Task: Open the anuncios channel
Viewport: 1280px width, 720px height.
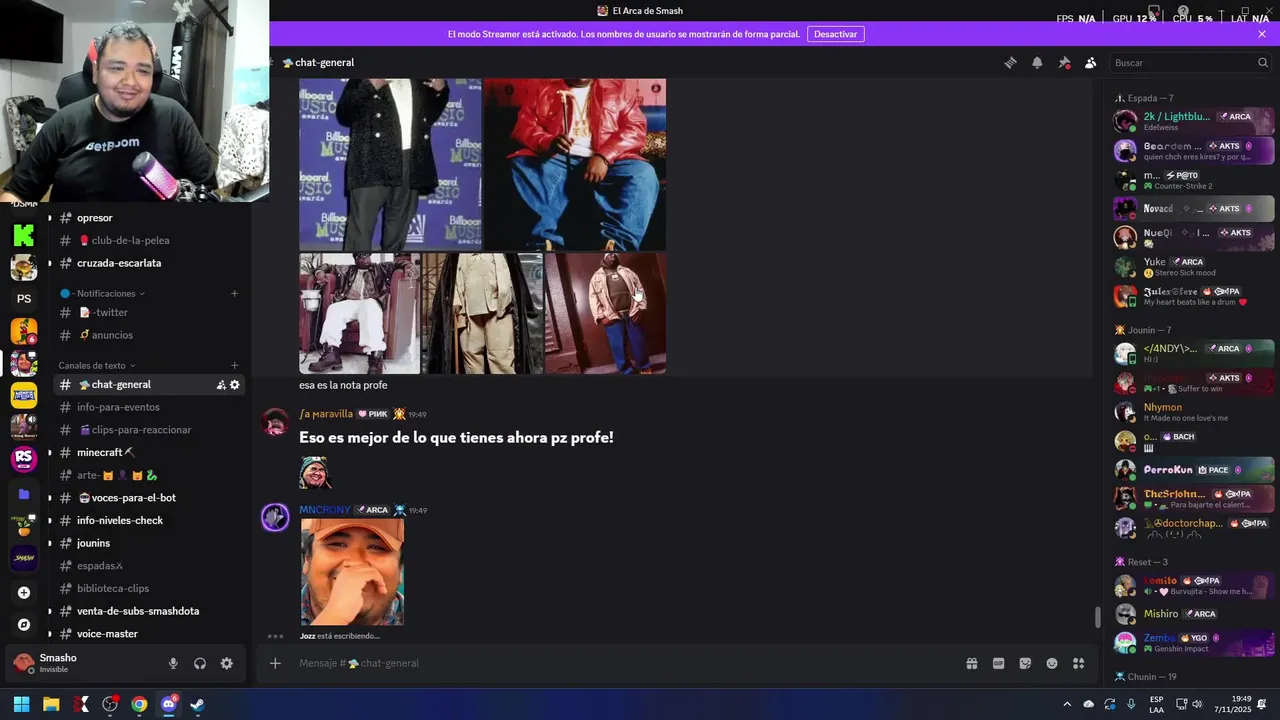Action: click(148, 335)
